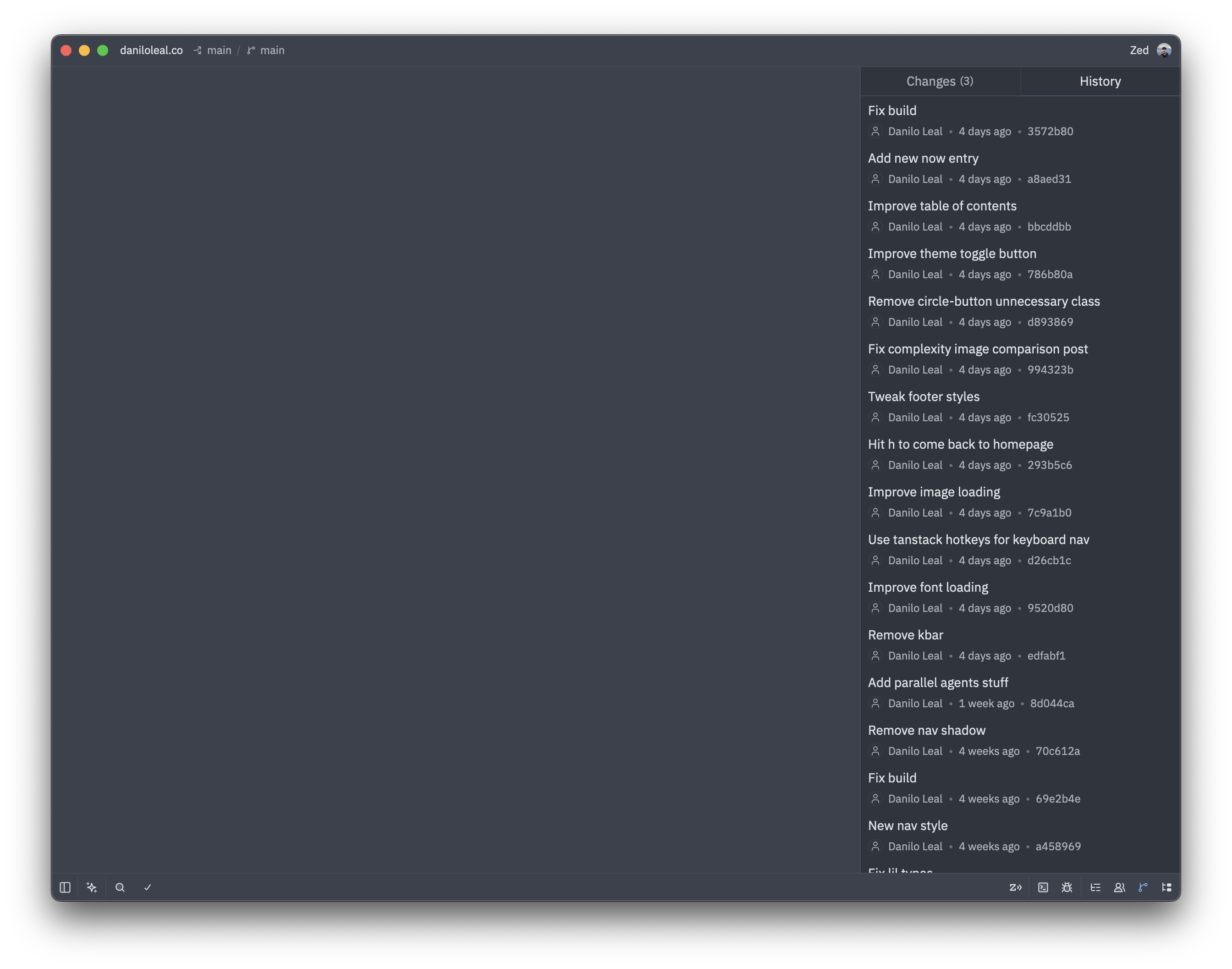The width and height of the screenshot is (1232, 969).
Task: Select the Improve image loading commit
Action: pos(1020,501)
